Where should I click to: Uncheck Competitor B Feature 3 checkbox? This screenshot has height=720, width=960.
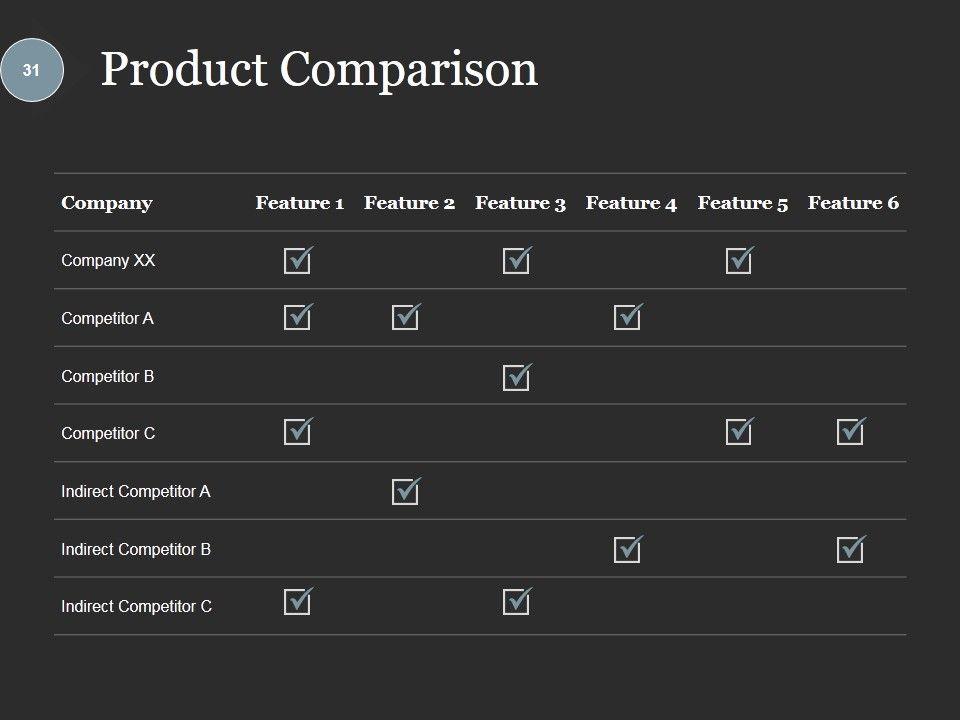click(x=516, y=377)
